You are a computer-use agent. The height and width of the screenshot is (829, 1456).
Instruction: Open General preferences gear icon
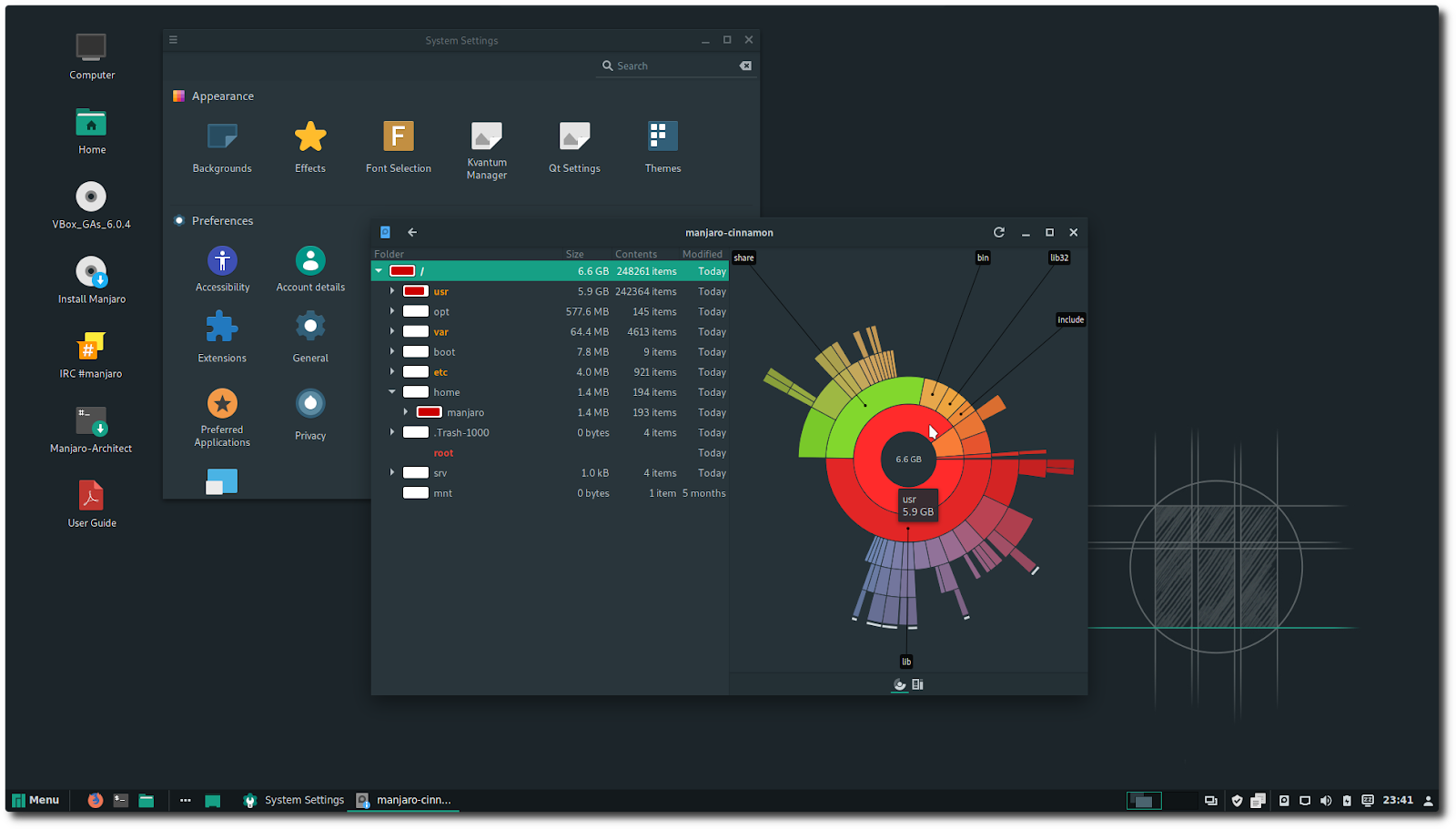click(310, 337)
